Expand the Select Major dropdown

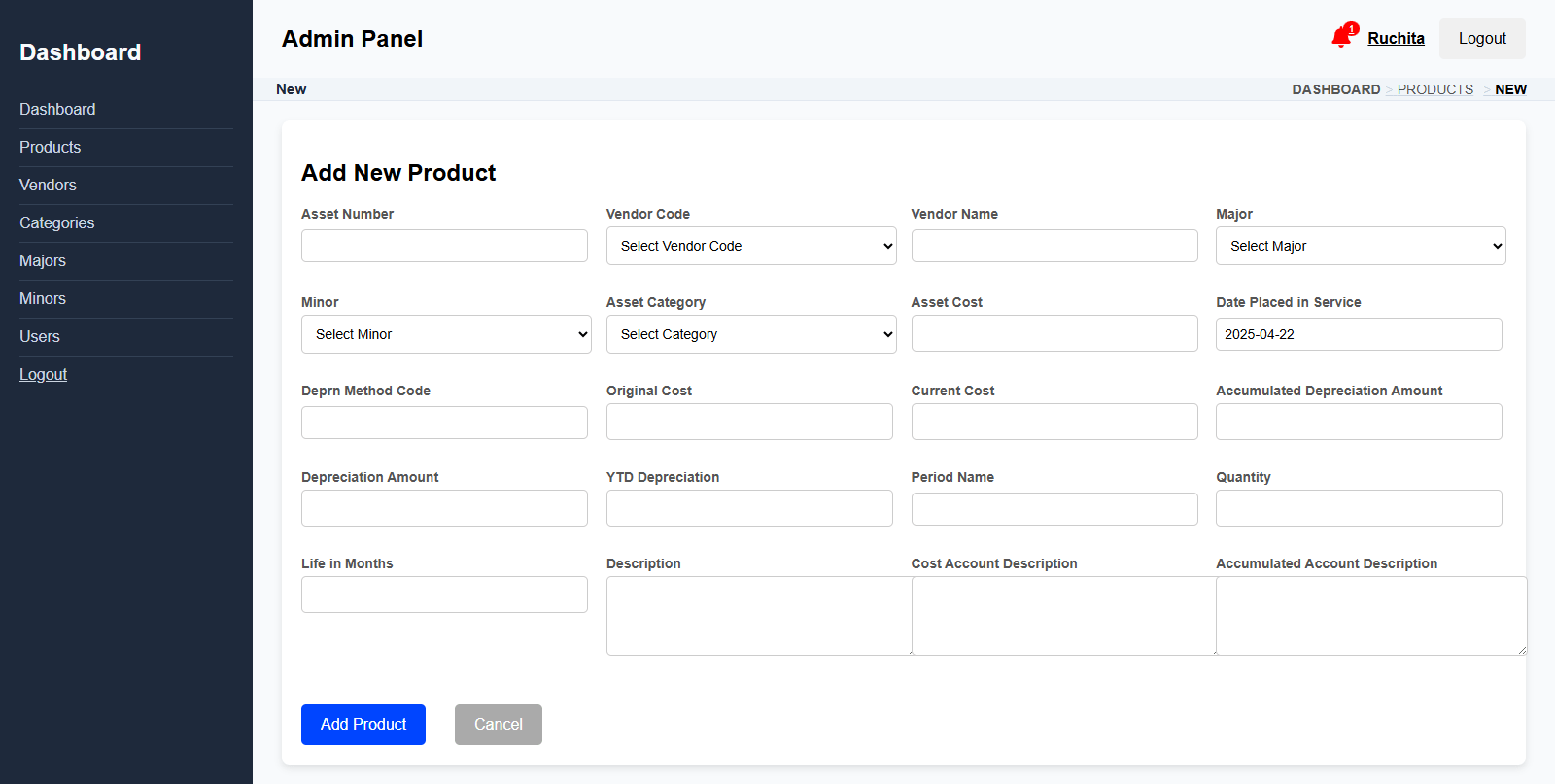(1360, 246)
